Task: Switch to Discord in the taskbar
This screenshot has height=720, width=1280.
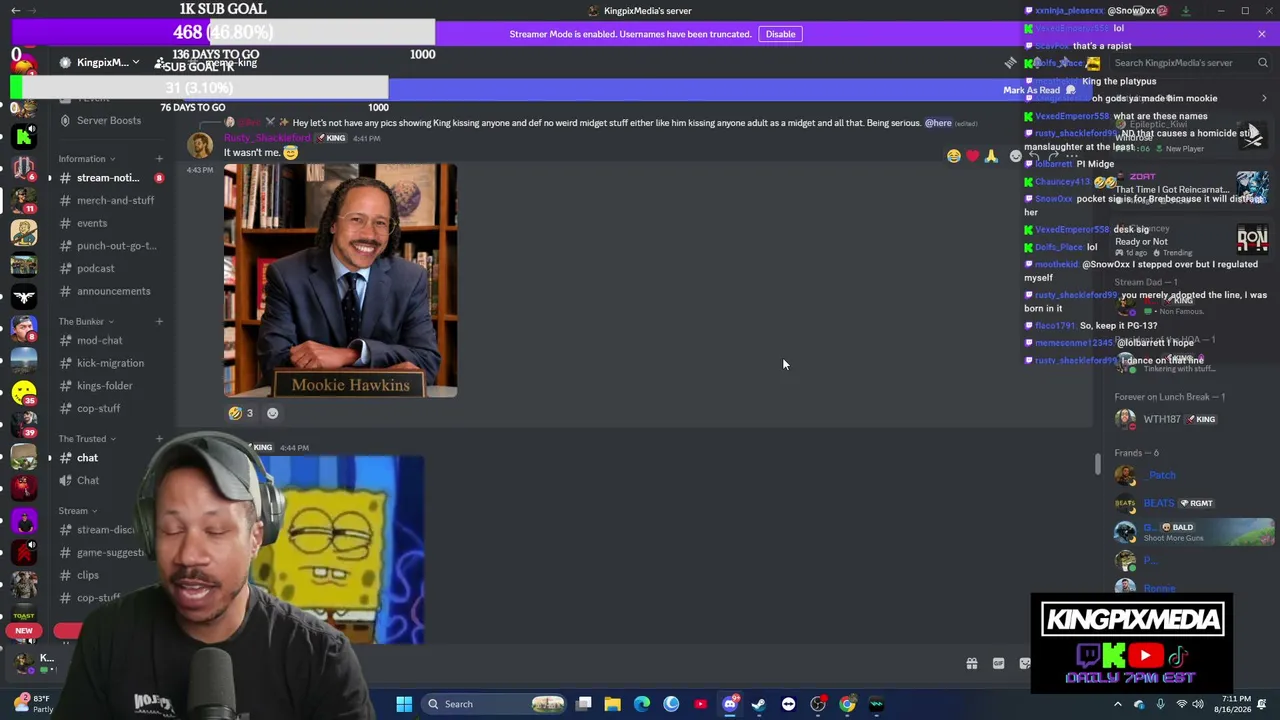Action: (730, 704)
